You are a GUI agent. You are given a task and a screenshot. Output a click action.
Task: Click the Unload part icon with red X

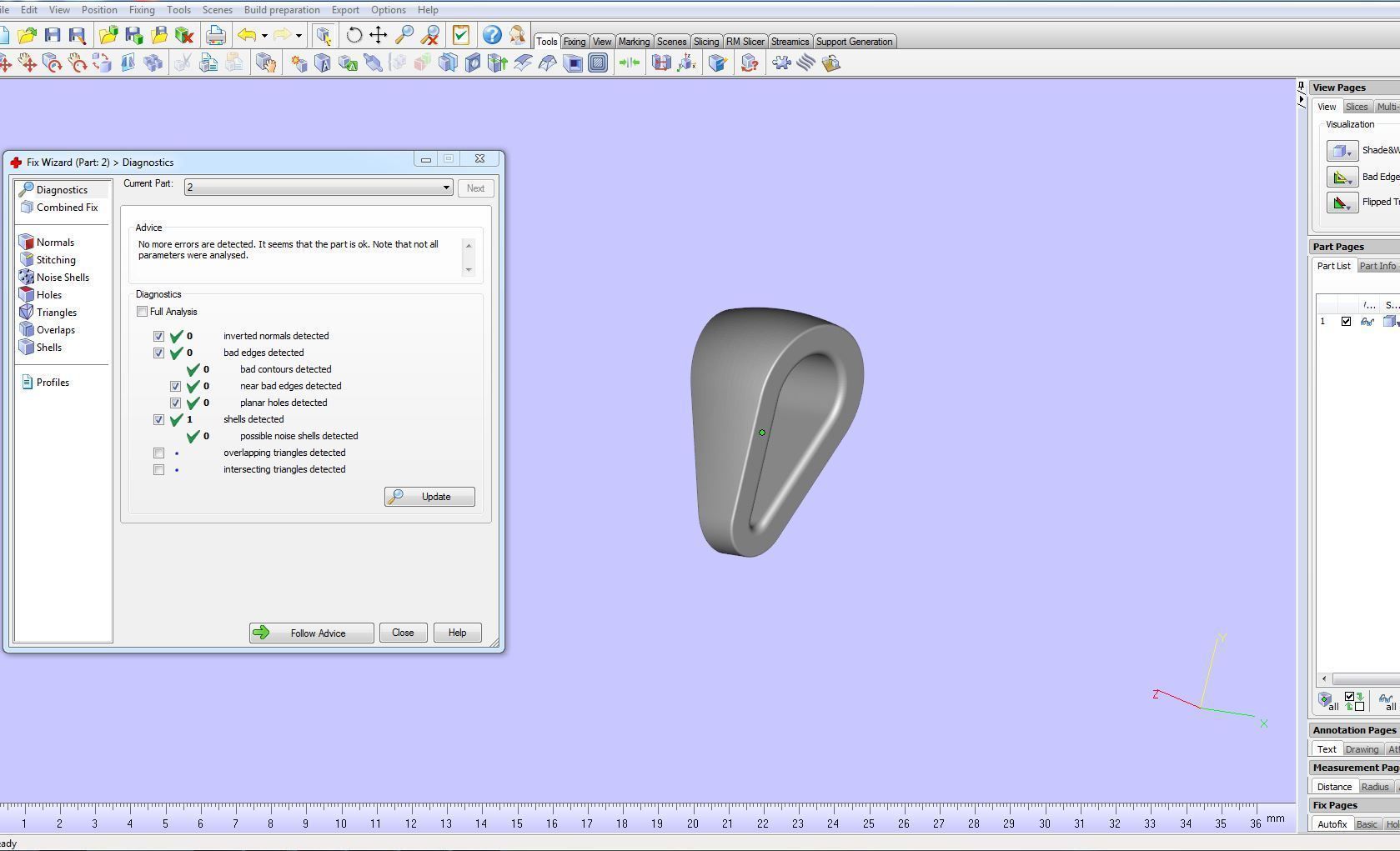[x=184, y=35]
